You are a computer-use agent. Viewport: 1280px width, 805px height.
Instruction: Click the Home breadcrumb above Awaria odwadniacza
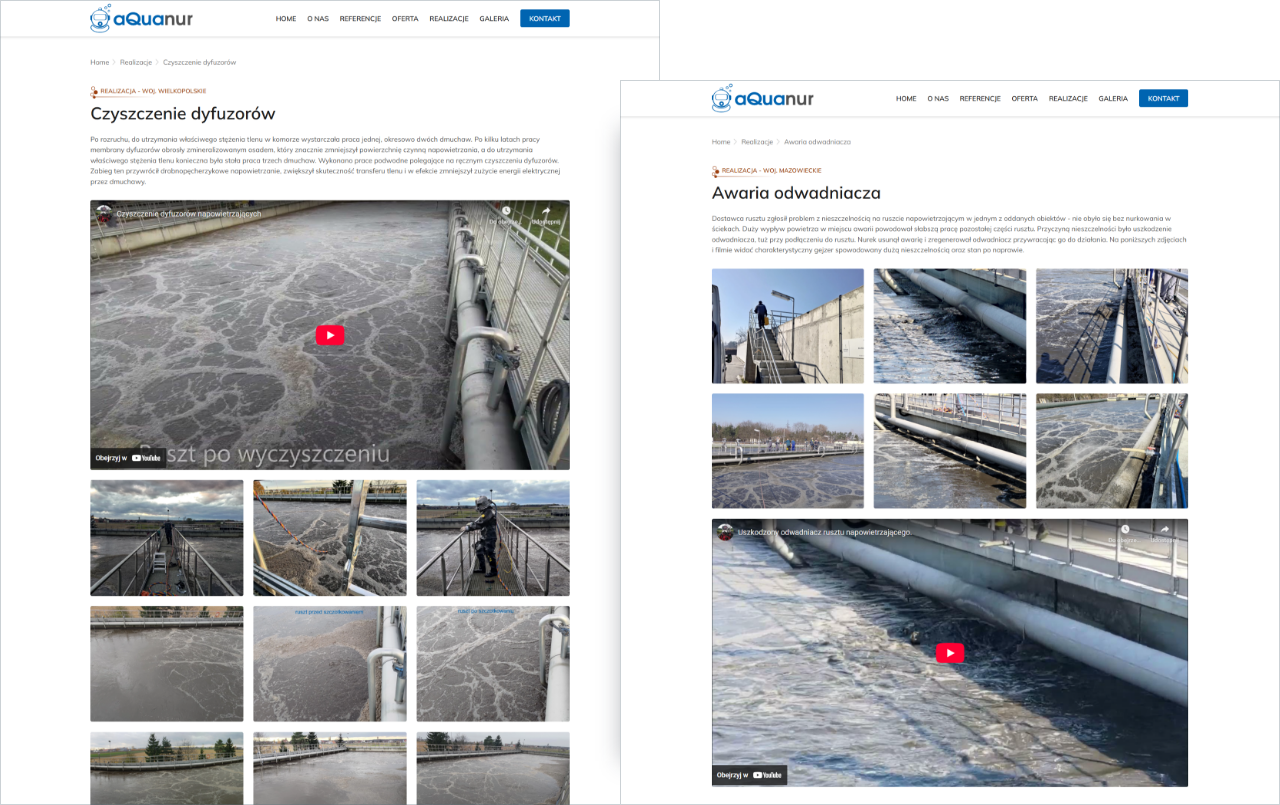[x=721, y=142]
